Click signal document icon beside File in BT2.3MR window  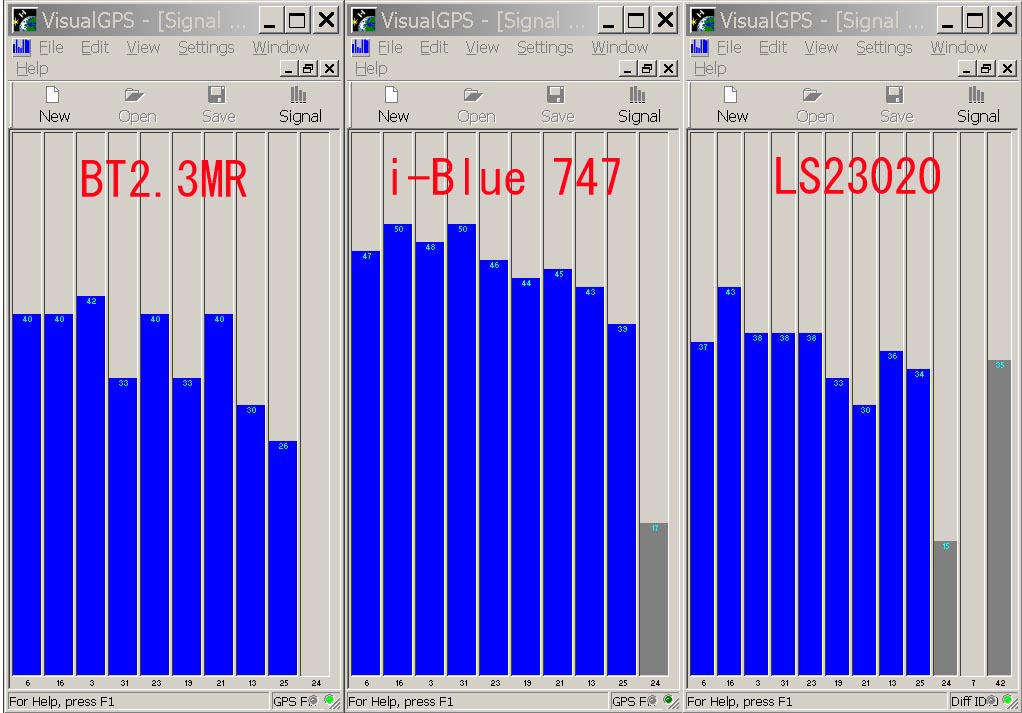(x=22, y=47)
